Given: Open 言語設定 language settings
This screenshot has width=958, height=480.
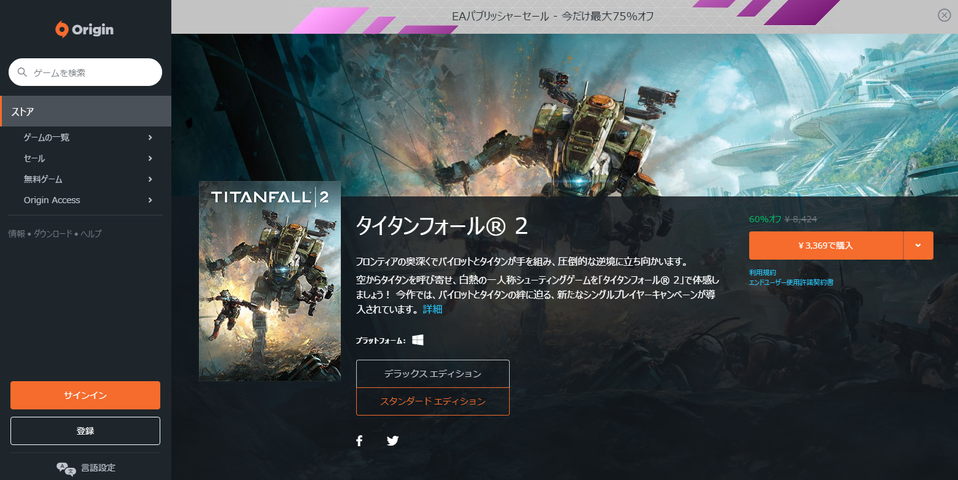Looking at the screenshot, I should pos(86,468).
